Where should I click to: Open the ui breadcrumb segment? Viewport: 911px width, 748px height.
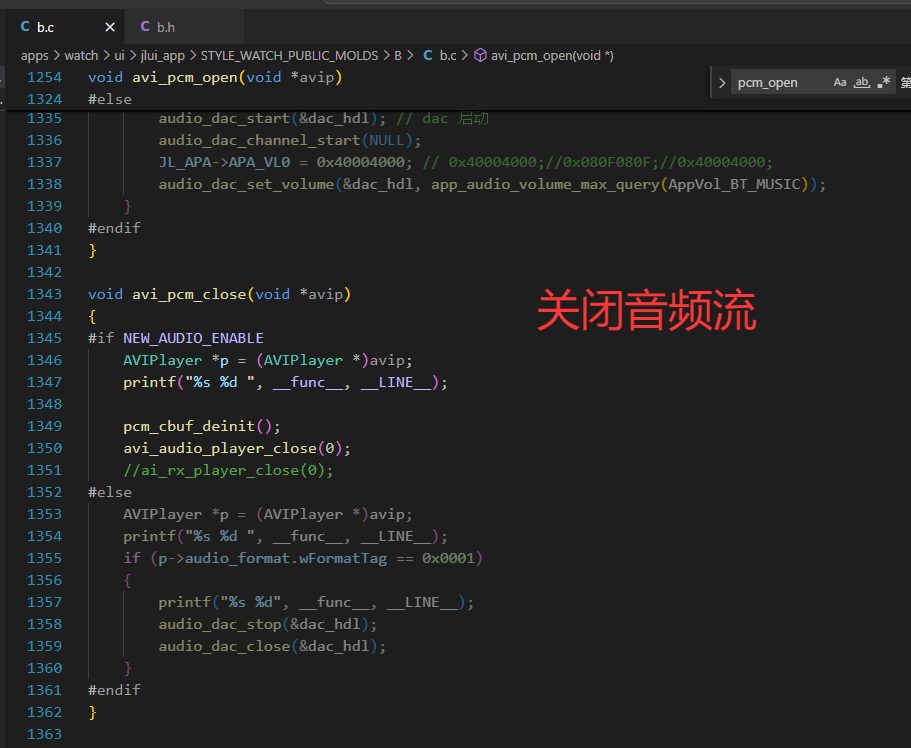point(119,56)
